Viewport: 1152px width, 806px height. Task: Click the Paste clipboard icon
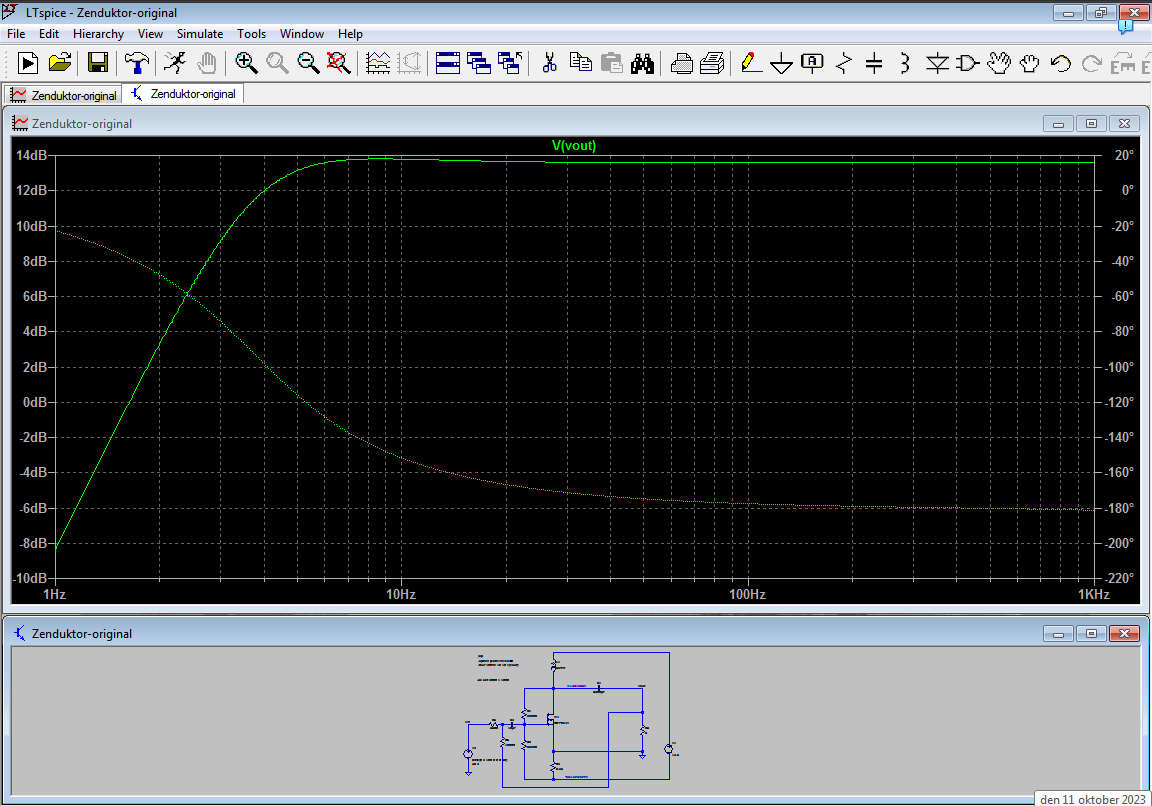(611, 63)
